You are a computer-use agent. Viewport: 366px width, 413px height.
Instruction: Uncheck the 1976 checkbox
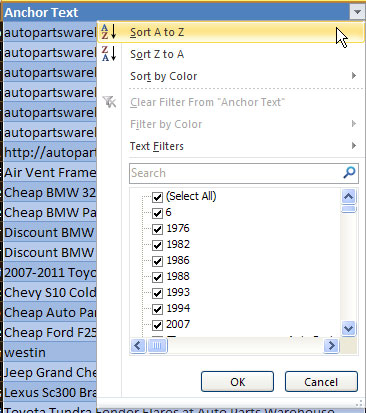click(157, 229)
